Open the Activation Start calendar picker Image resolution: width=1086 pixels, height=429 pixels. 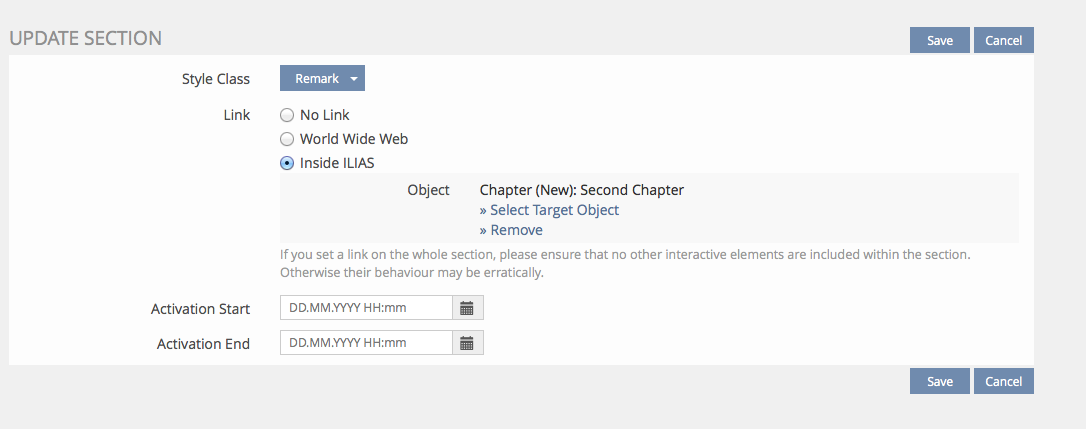pos(467,308)
